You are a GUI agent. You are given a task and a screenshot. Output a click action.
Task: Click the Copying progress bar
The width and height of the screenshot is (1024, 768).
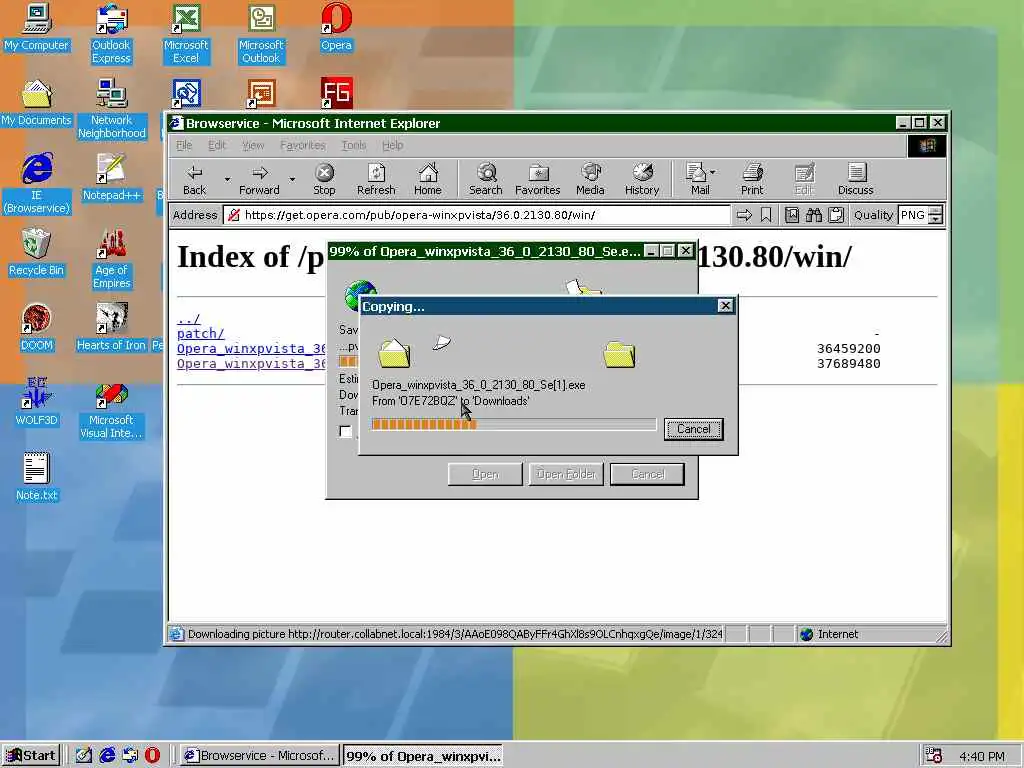tap(513, 424)
